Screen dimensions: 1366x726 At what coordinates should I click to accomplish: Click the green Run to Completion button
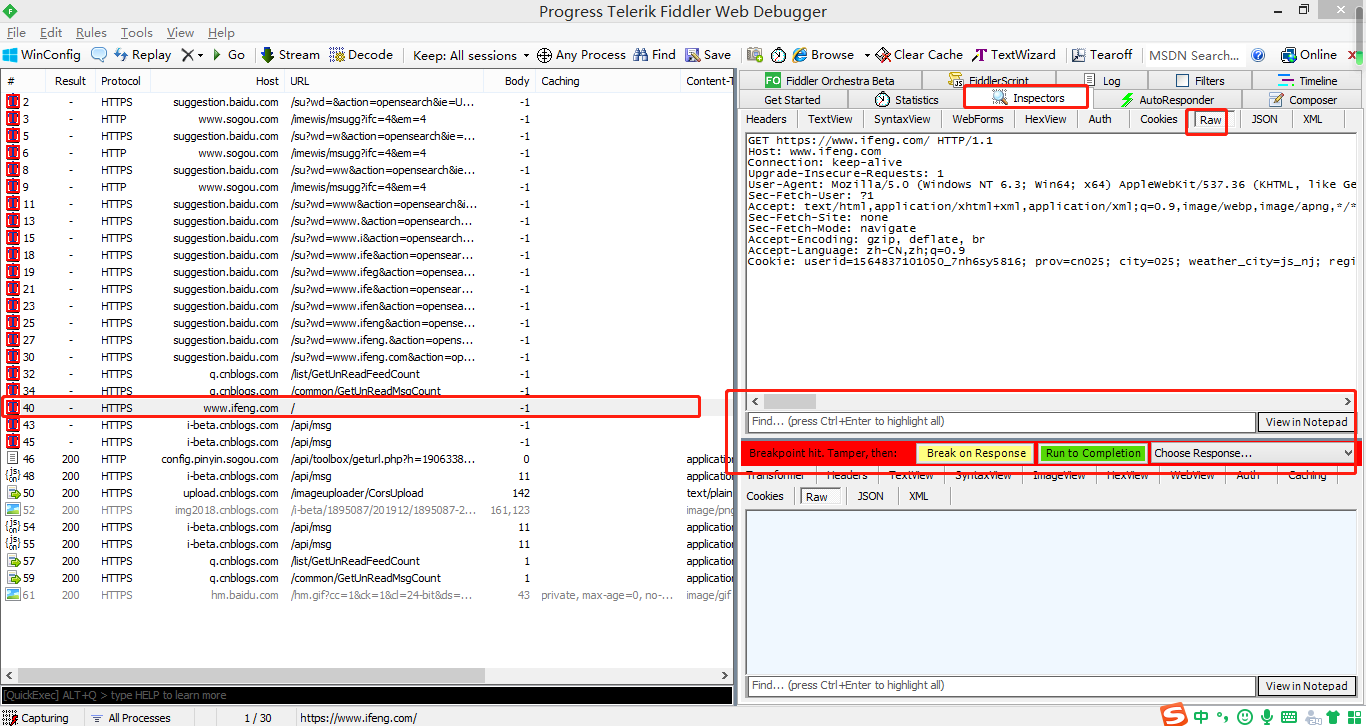tap(1093, 453)
